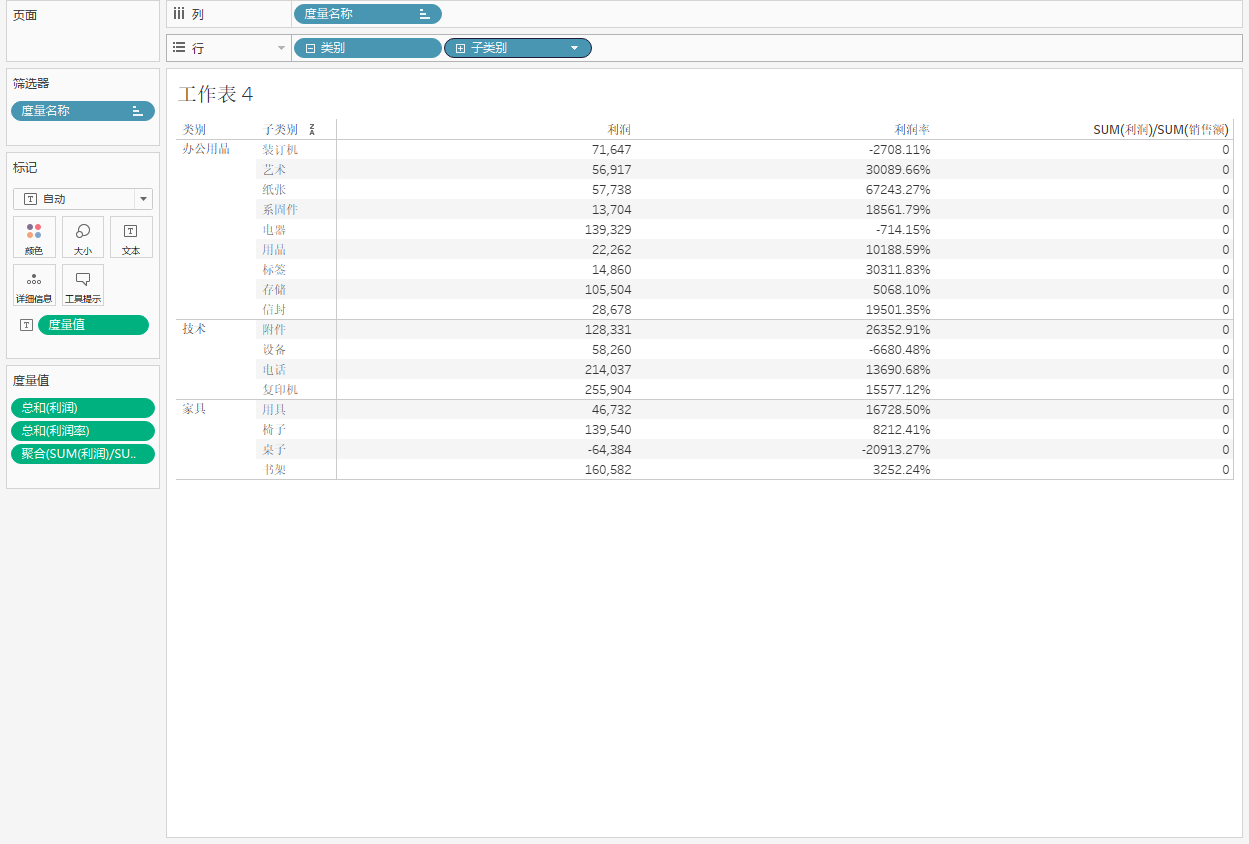
Task: Click the SUM(利润)/SUM(销售额) column header
Action: click(x=1161, y=130)
